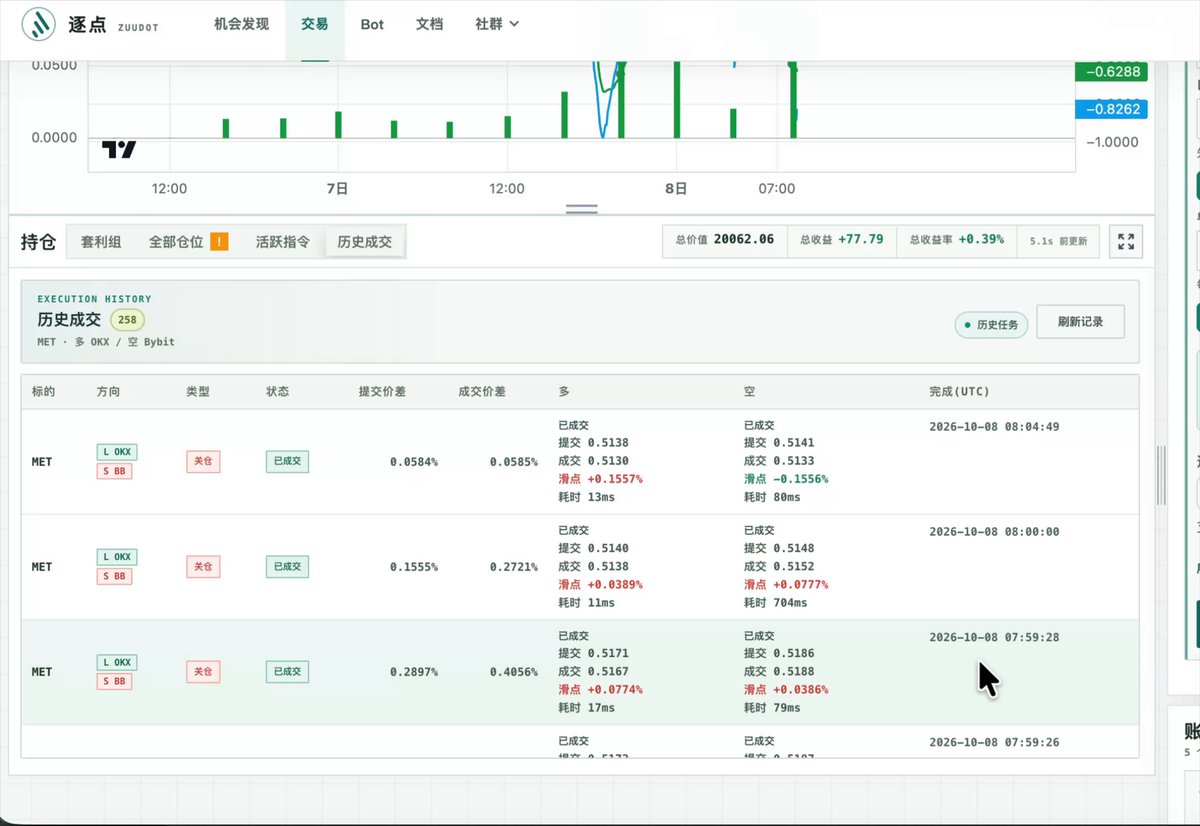Click the 逐点 ZUUDOT logo
The image size is (1200, 826).
[x=90, y=25]
